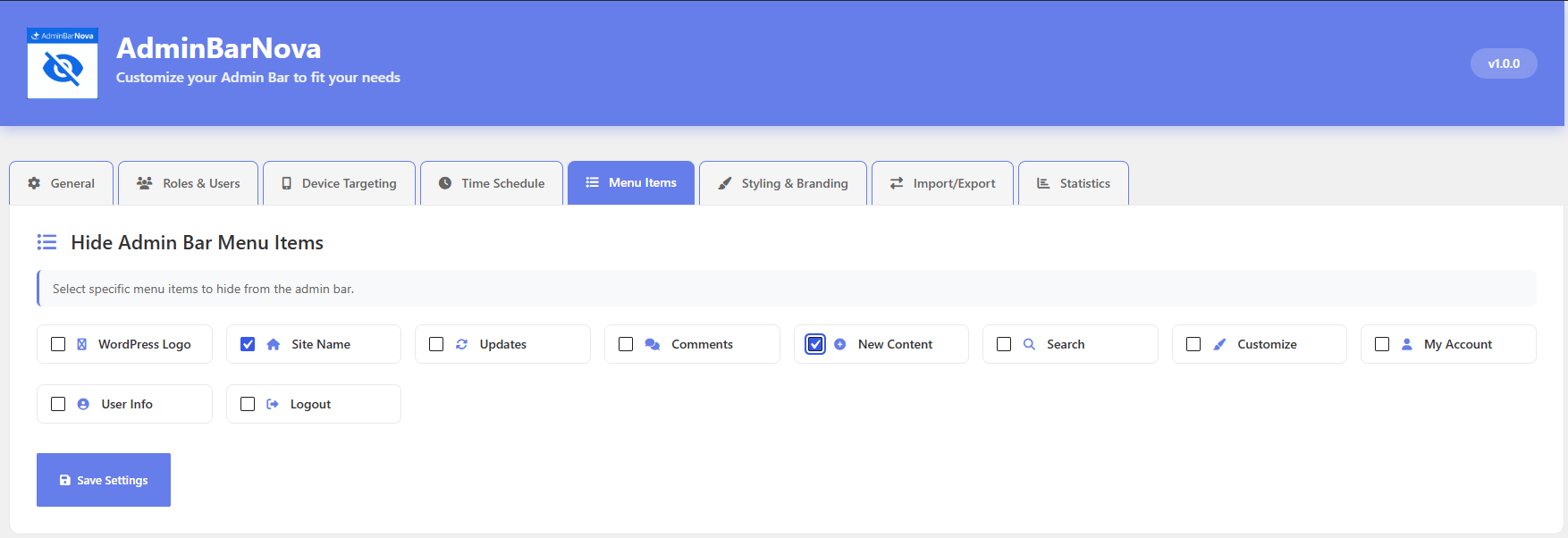This screenshot has height=538, width=1568.
Task: Click the 'New Content' label
Action: pyautogui.click(x=895, y=344)
